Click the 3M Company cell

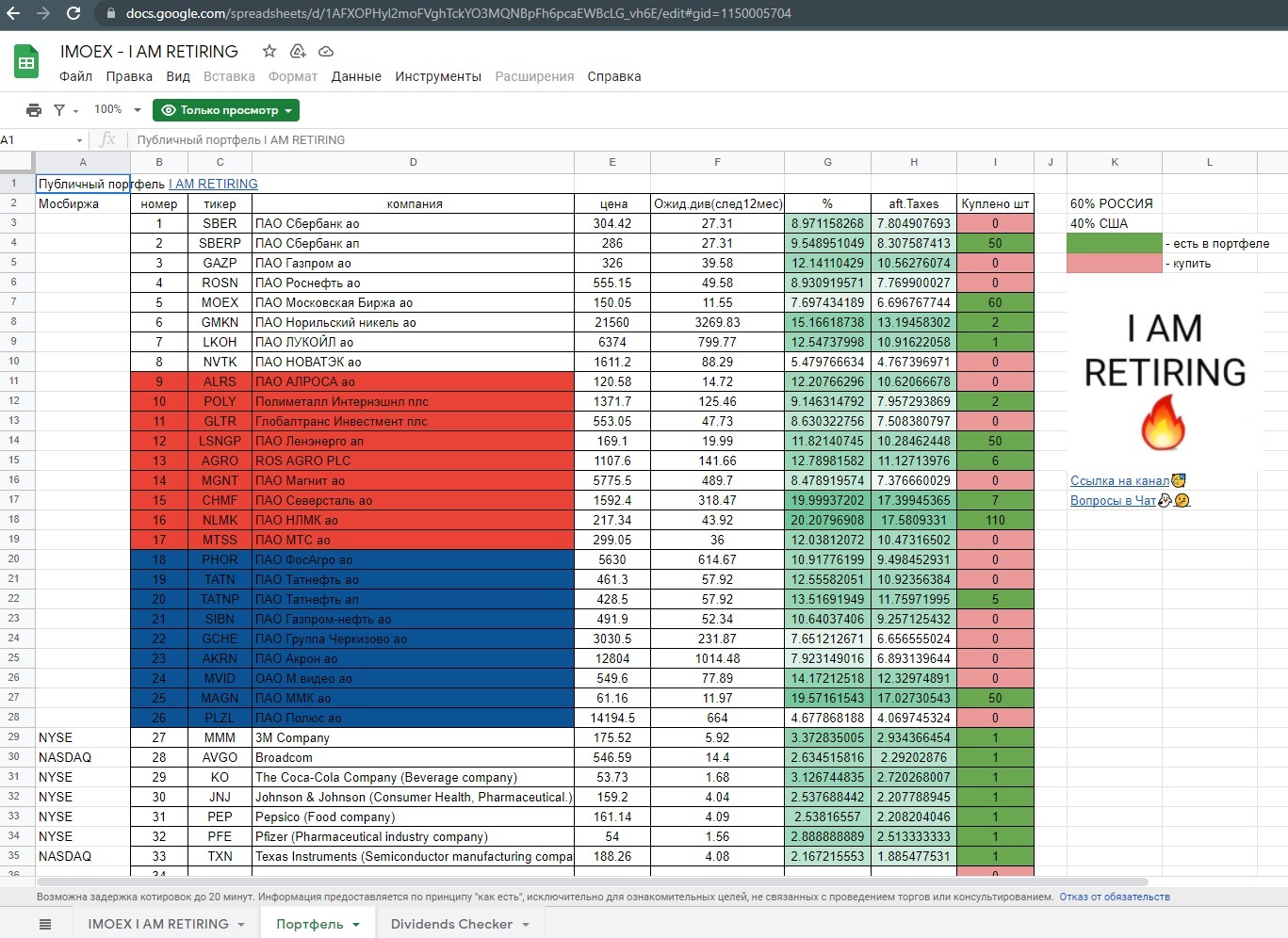tap(413, 737)
